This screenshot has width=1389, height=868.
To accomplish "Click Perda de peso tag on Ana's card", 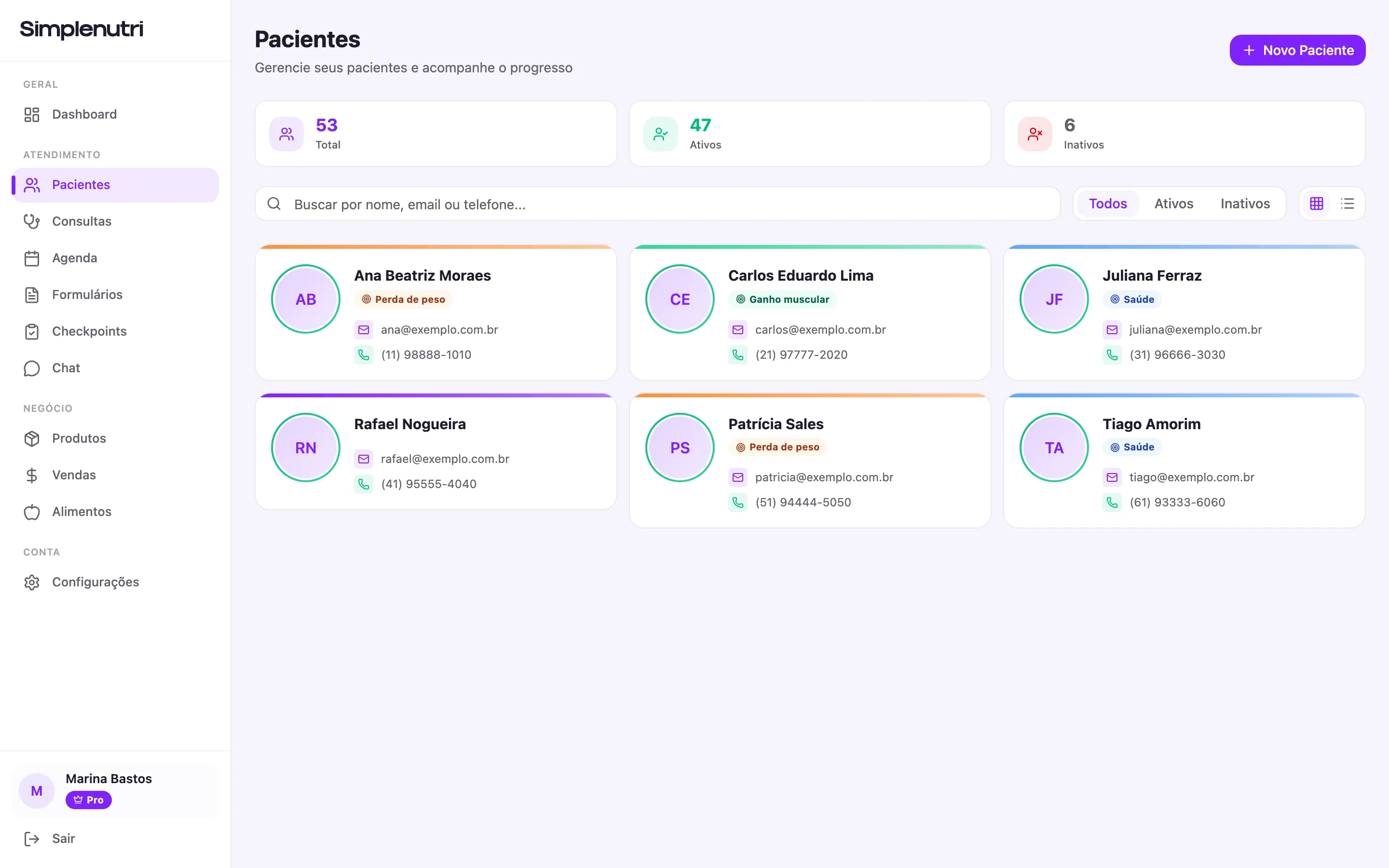I will click(404, 299).
